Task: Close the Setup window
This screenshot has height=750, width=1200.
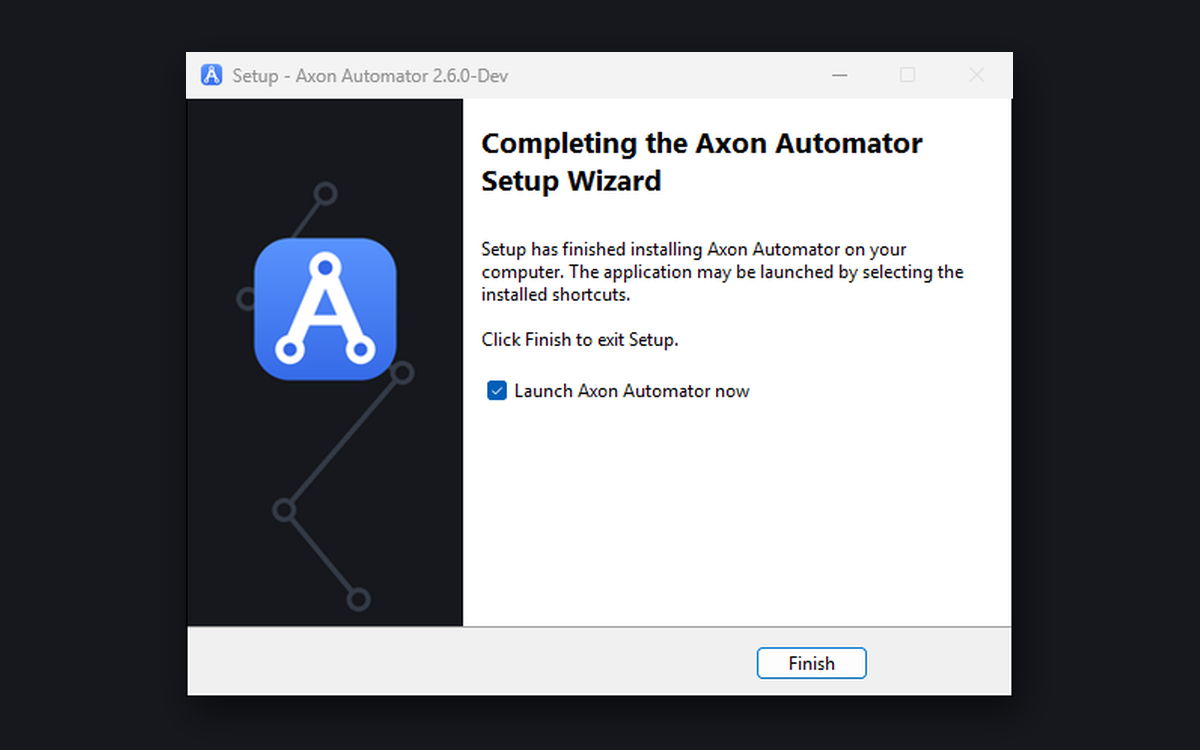Action: coord(977,75)
